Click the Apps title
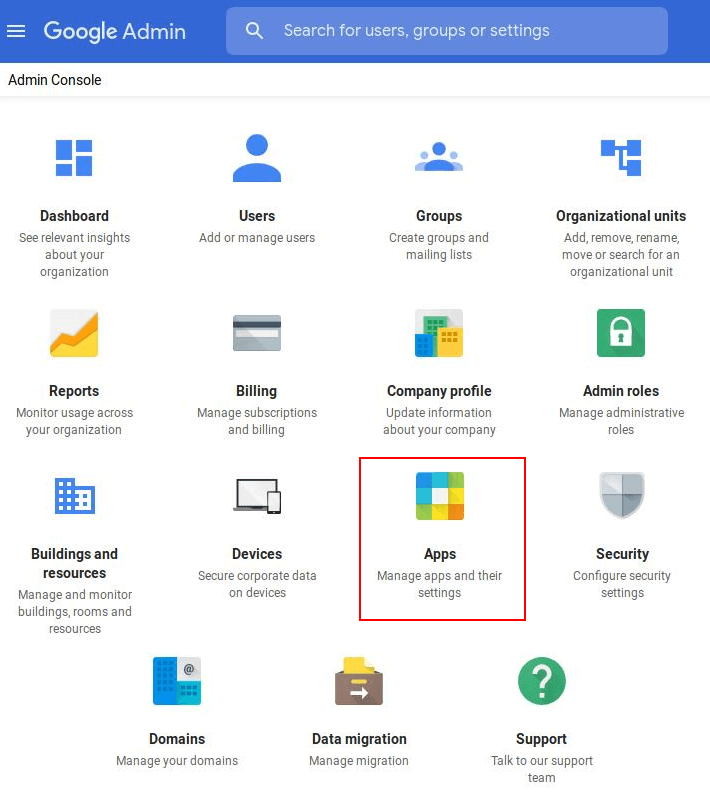Image resolution: width=710 pixels, height=802 pixels. 440,554
